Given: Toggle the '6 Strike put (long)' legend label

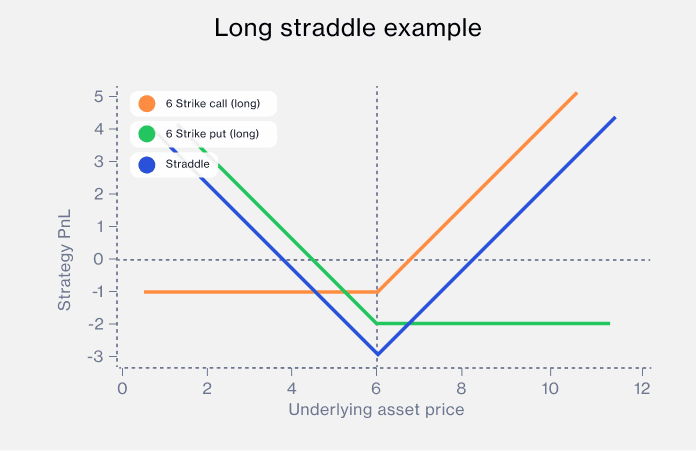Looking at the screenshot, I should point(205,134).
